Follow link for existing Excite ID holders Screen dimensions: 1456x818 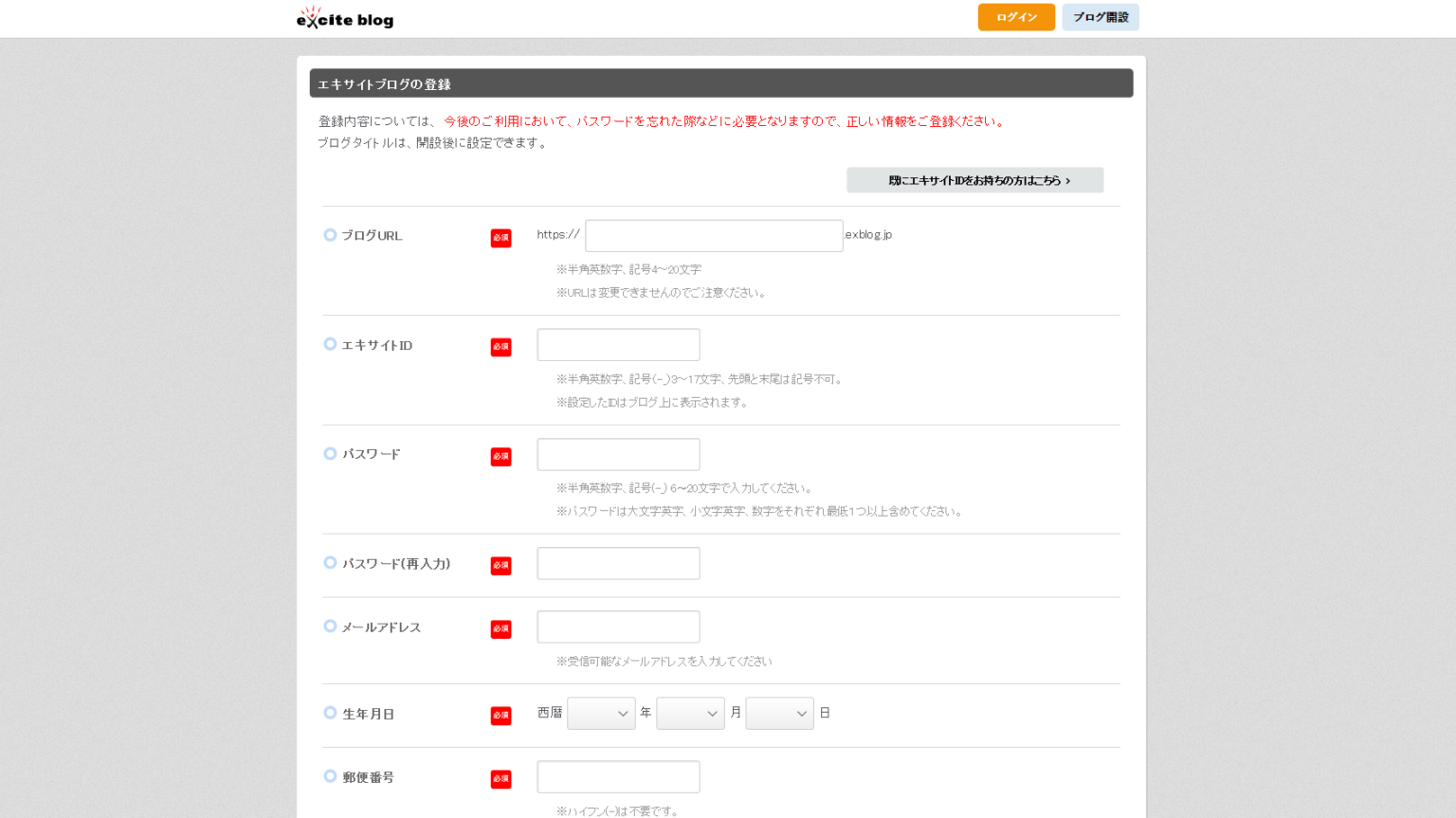point(974,180)
